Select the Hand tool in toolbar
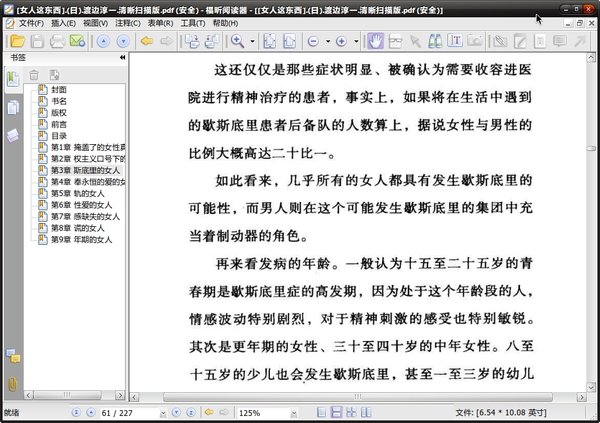 [x=376, y=41]
